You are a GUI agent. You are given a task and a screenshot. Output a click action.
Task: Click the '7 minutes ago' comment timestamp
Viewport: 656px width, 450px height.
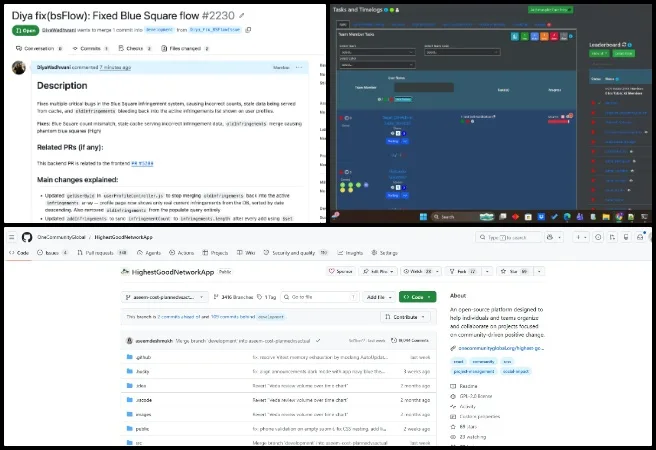pos(115,67)
